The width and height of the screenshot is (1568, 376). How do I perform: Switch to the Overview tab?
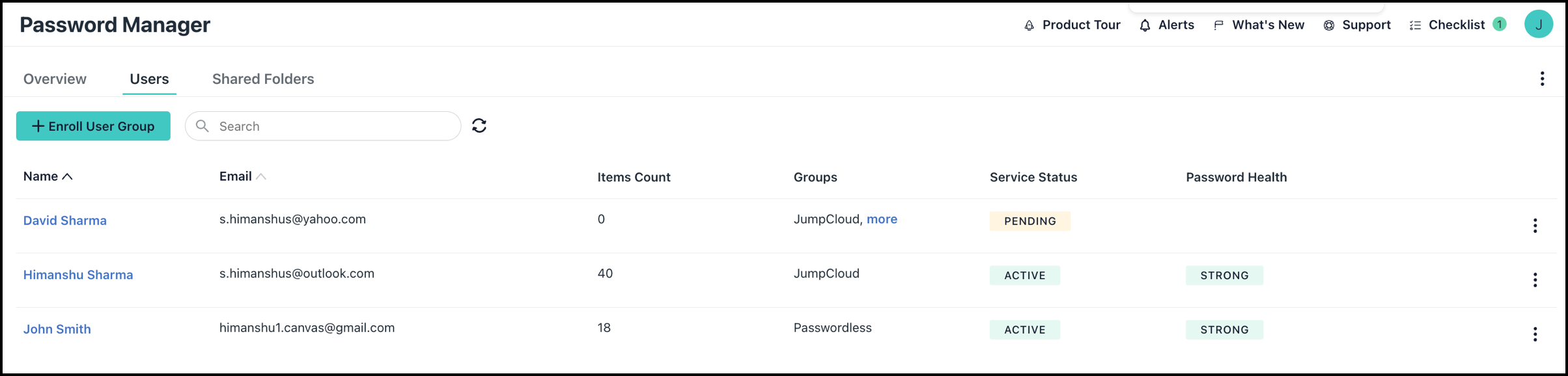tap(55, 79)
